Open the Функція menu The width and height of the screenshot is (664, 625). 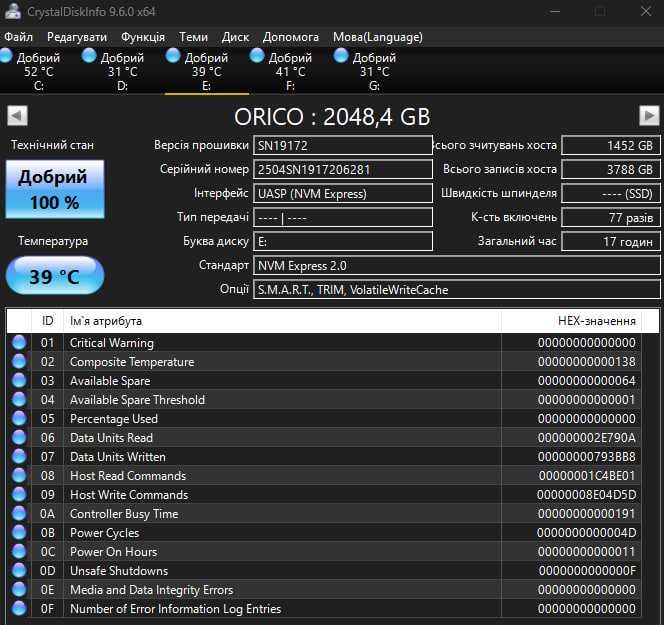(143, 37)
